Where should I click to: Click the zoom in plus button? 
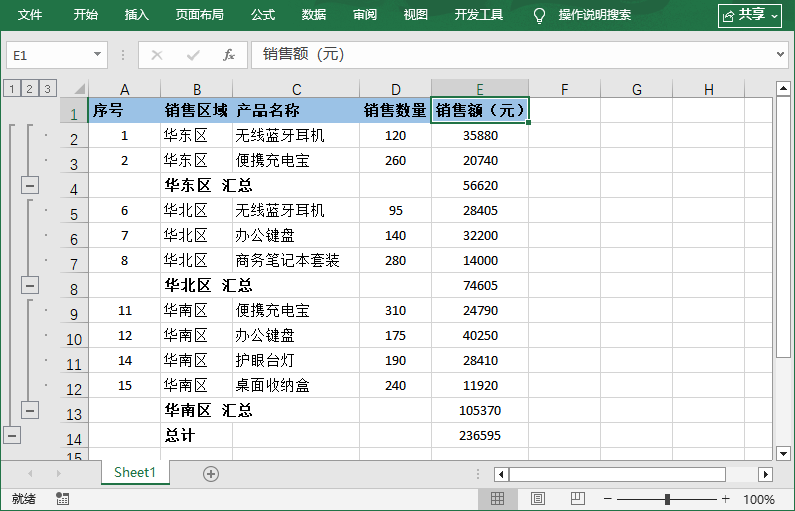(x=726, y=499)
